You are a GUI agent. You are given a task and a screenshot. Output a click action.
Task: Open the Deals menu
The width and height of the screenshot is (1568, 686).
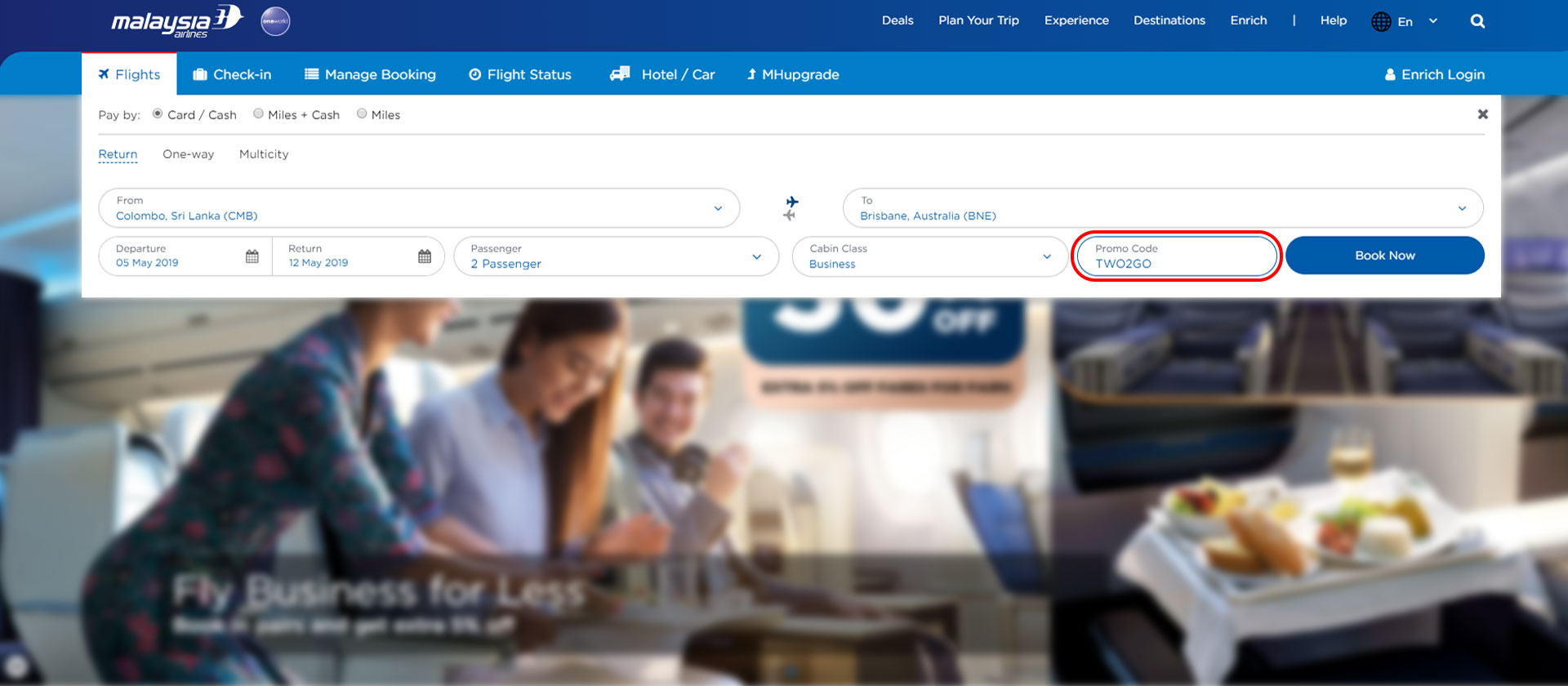(x=898, y=20)
